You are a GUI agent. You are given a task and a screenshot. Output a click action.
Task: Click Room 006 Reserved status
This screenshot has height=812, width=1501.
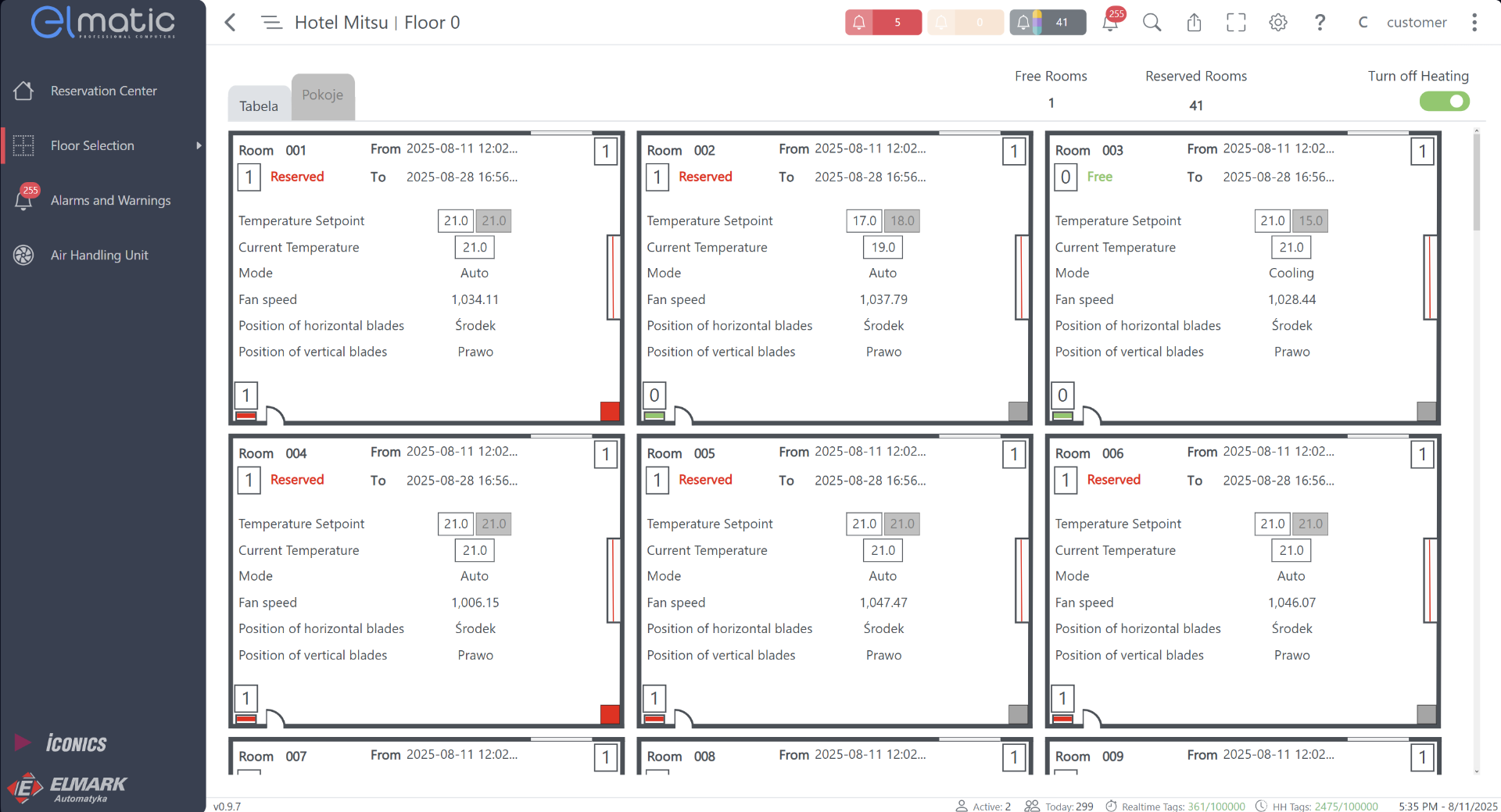click(x=1114, y=480)
